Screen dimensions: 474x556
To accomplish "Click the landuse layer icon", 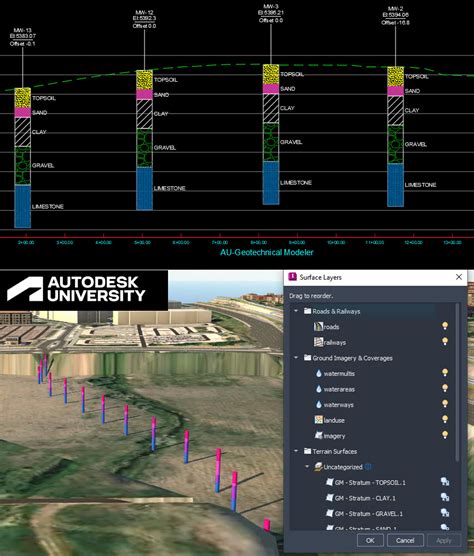I will (318, 420).
